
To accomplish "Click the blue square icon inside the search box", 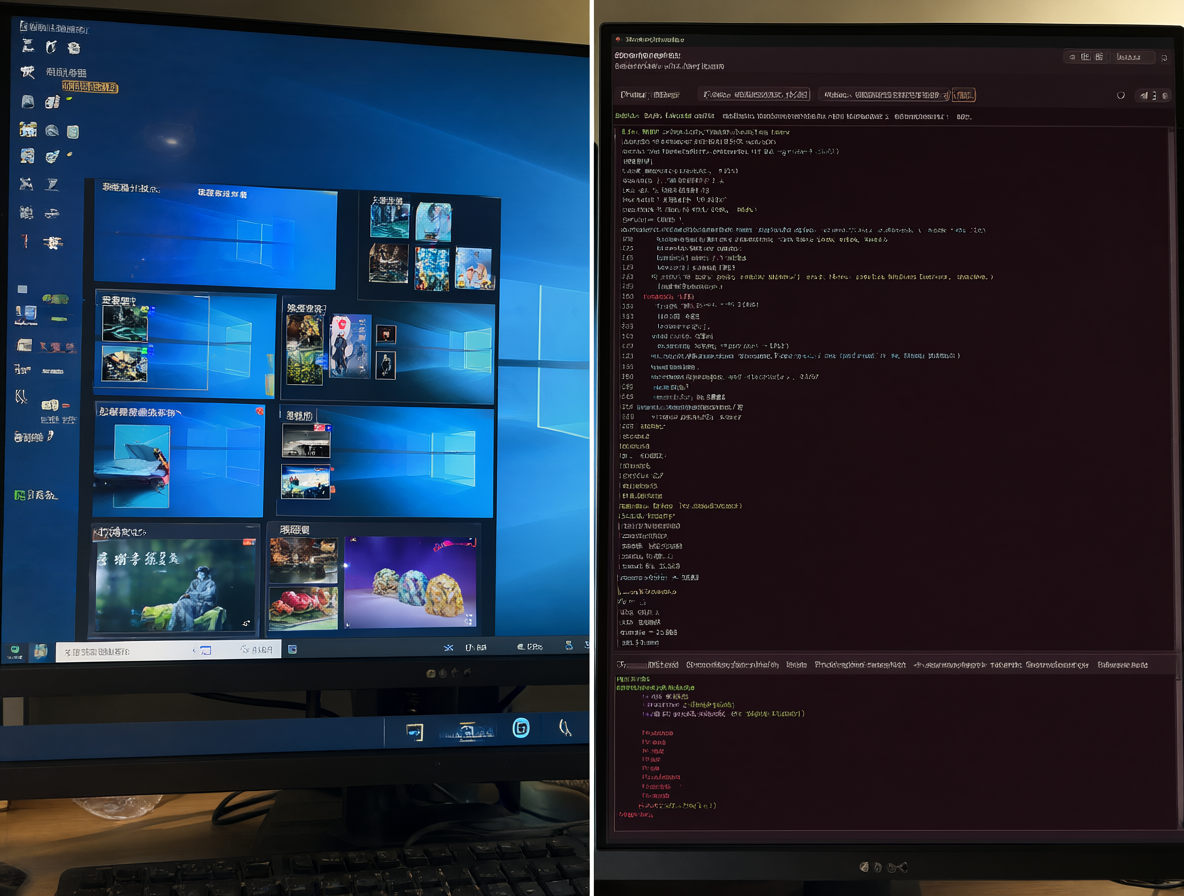I will click(x=205, y=650).
